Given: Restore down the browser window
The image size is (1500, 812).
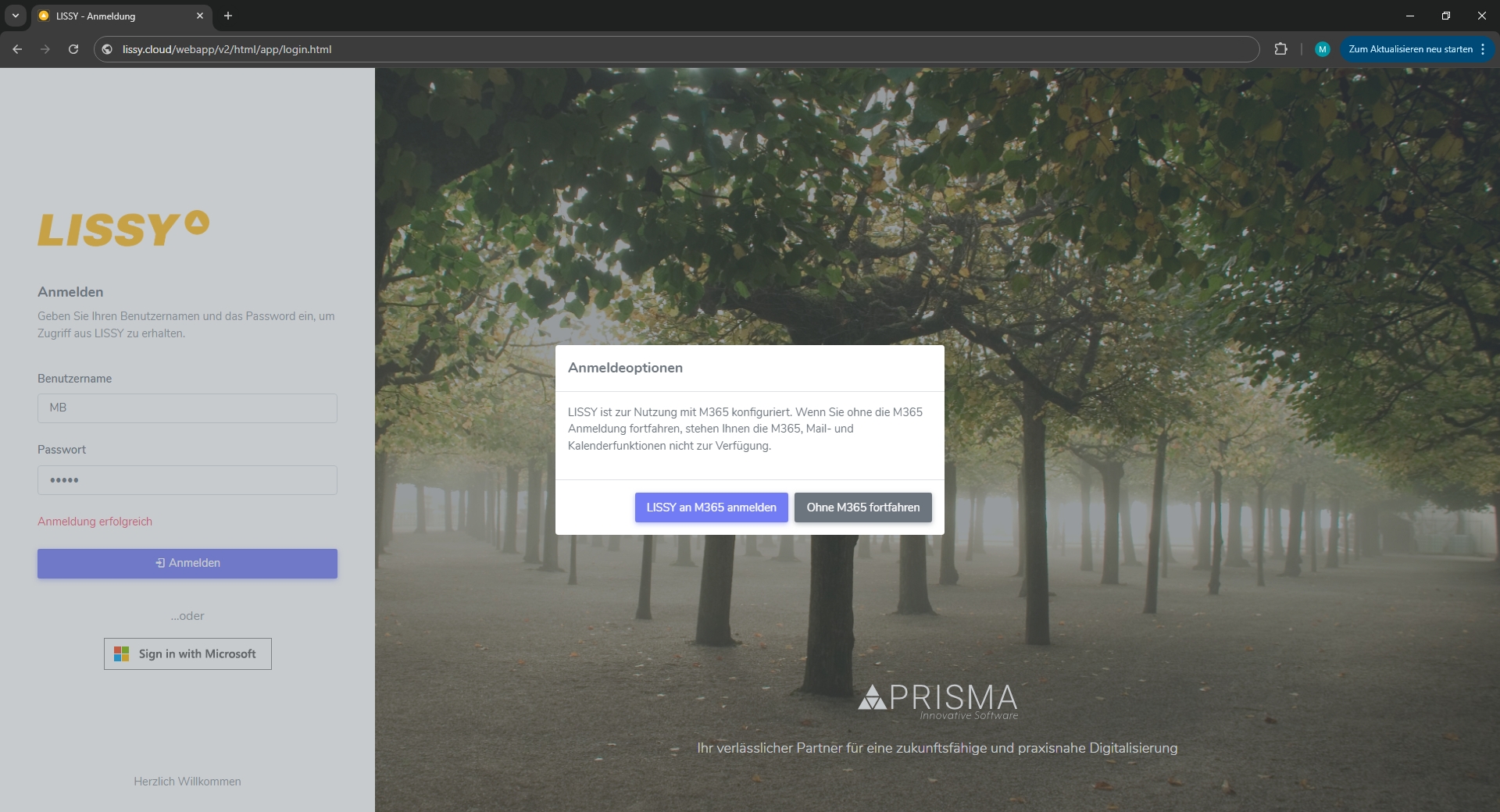Looking at the screenshot, I should click(1446, 16).
